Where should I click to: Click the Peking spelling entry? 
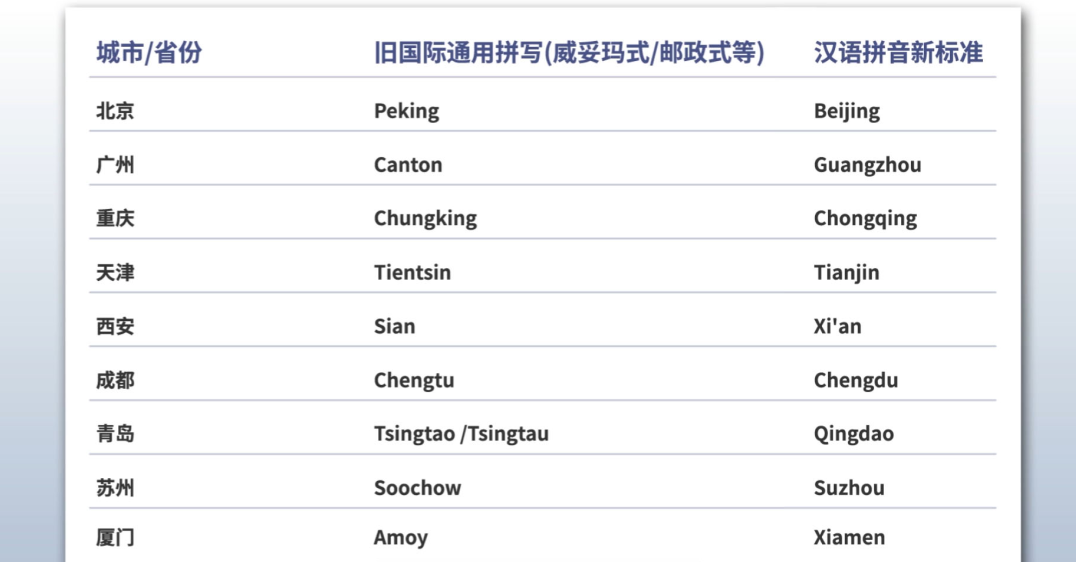406,111
